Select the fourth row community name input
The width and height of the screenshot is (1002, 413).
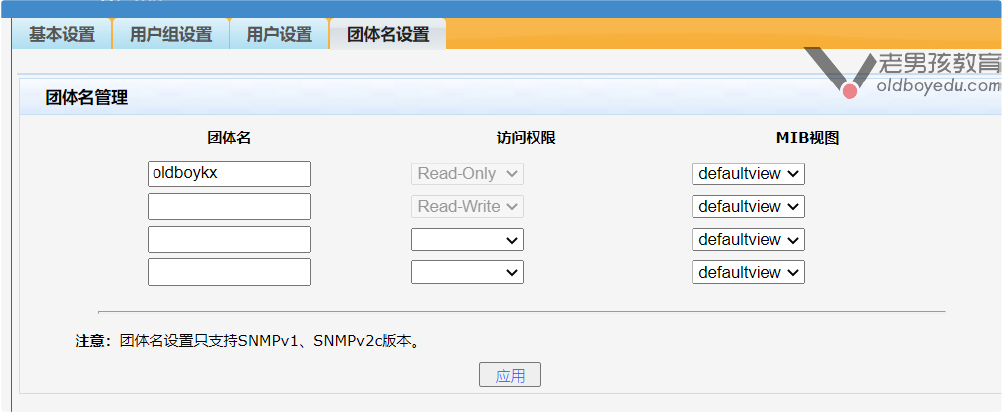point(229,272)
